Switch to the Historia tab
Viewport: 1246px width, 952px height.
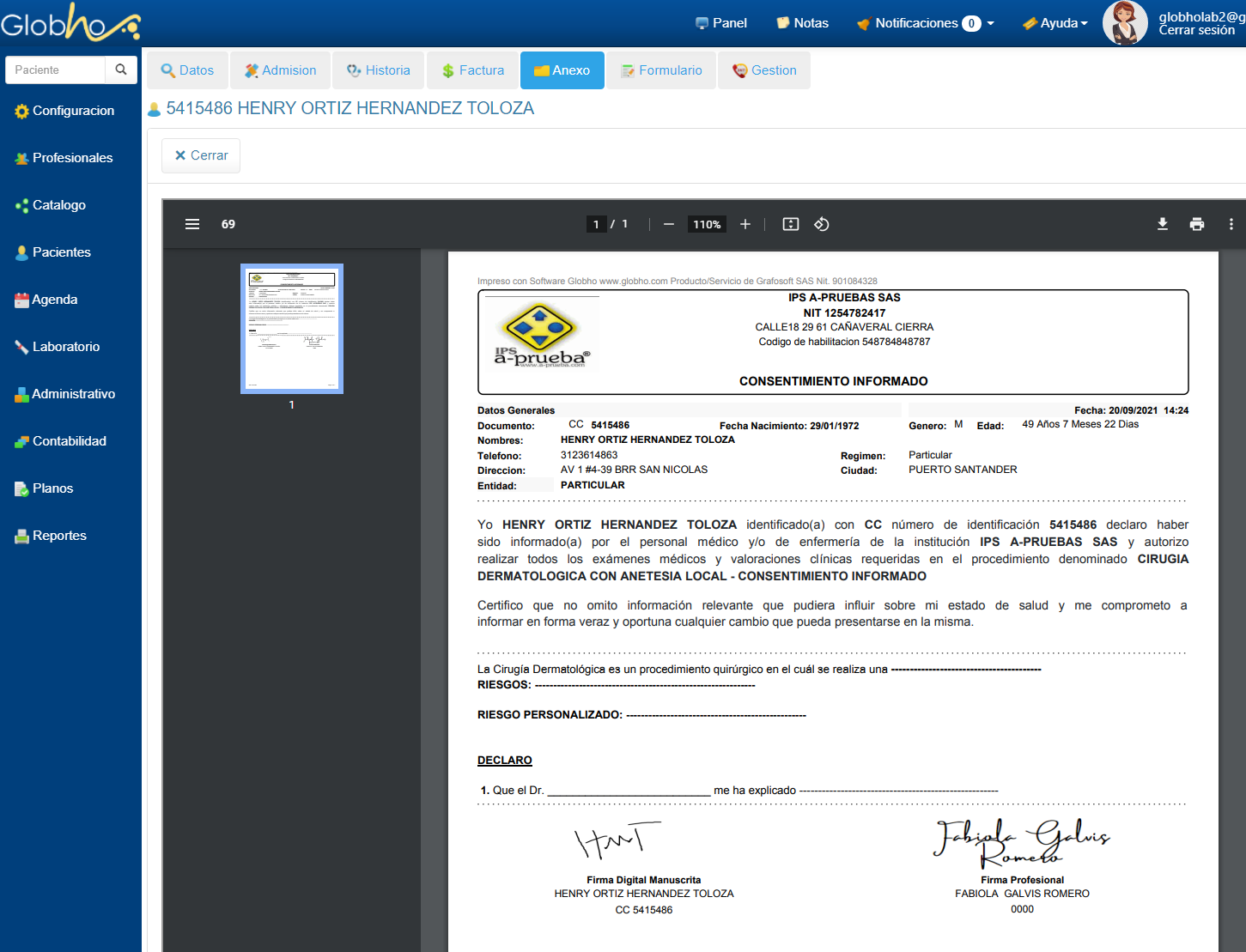coord(379,70)
